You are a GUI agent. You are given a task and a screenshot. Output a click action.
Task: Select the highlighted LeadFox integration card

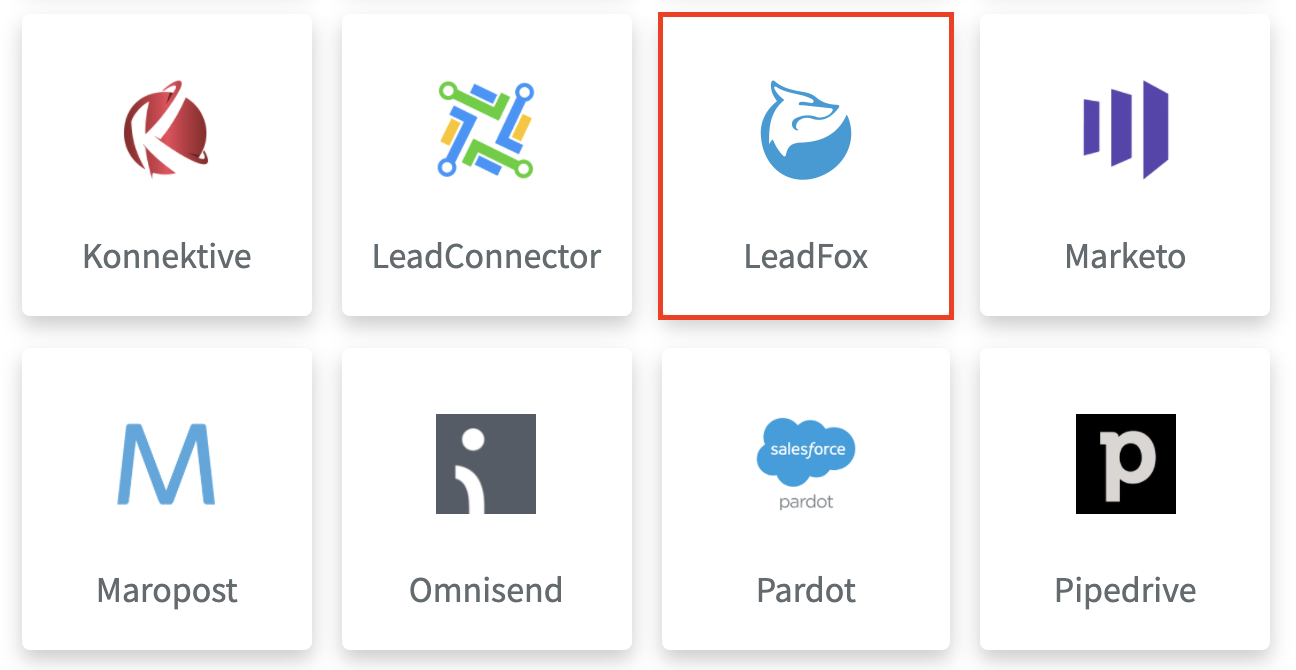(x=806, y=166)
